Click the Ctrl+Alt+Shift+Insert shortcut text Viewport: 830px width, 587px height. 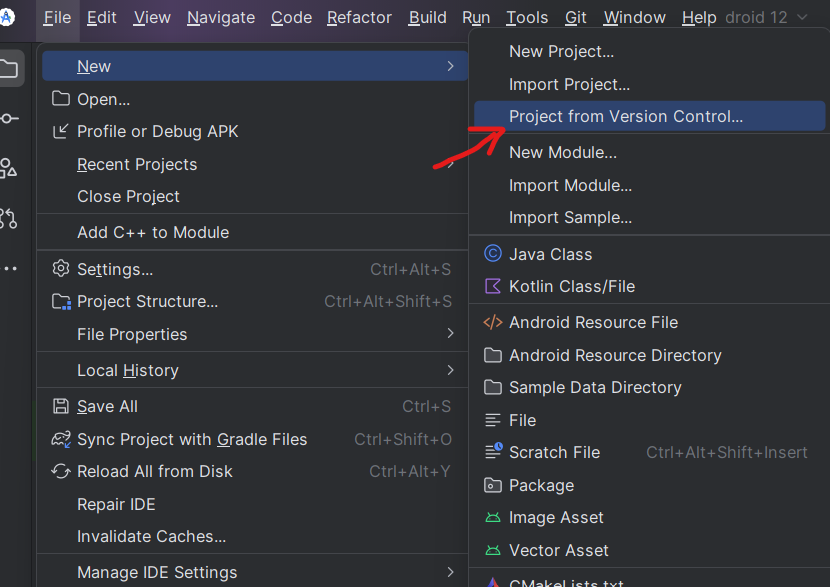[x=727, y=453]
